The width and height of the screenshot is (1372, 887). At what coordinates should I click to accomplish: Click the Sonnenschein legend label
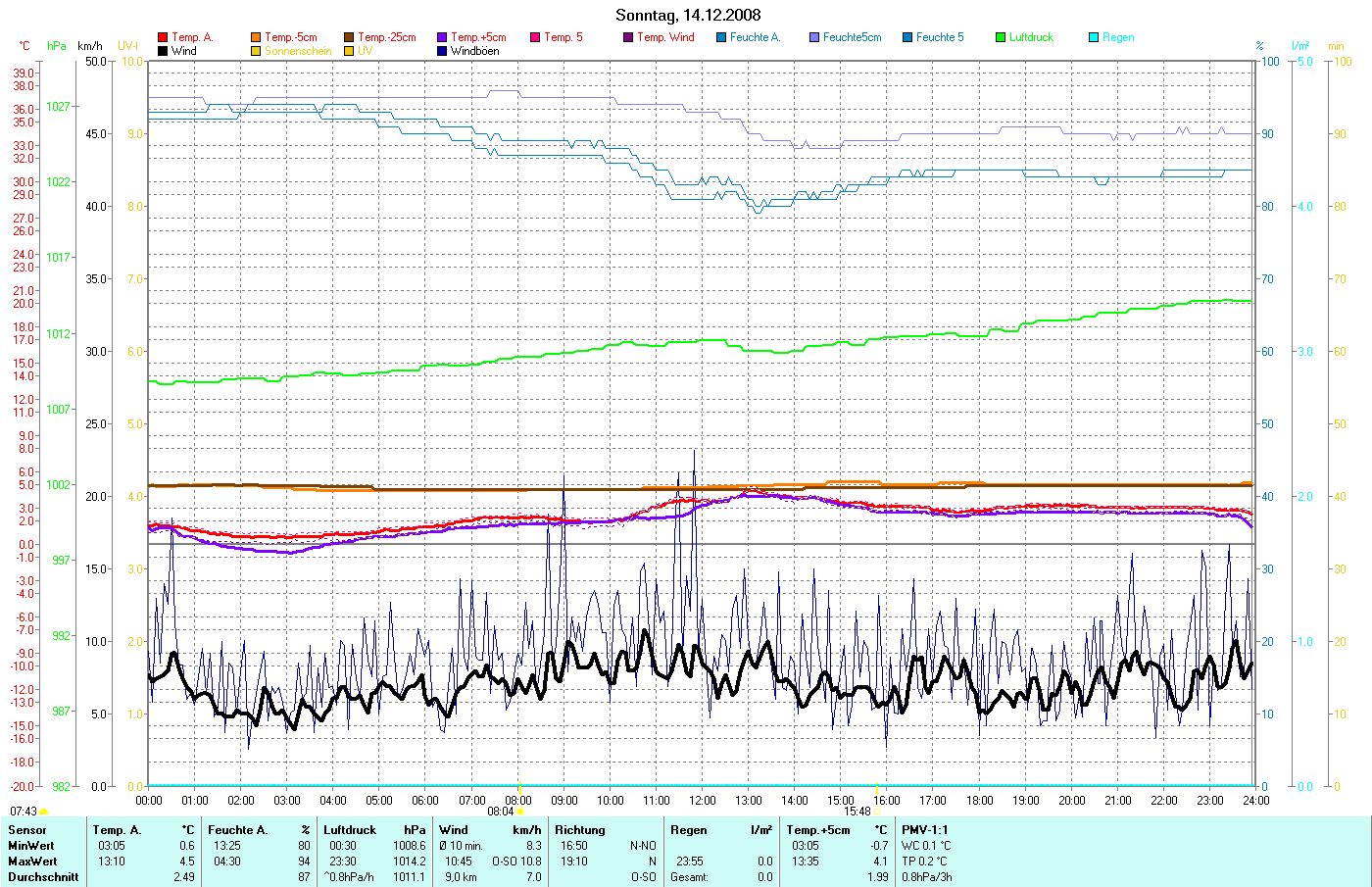298,51
